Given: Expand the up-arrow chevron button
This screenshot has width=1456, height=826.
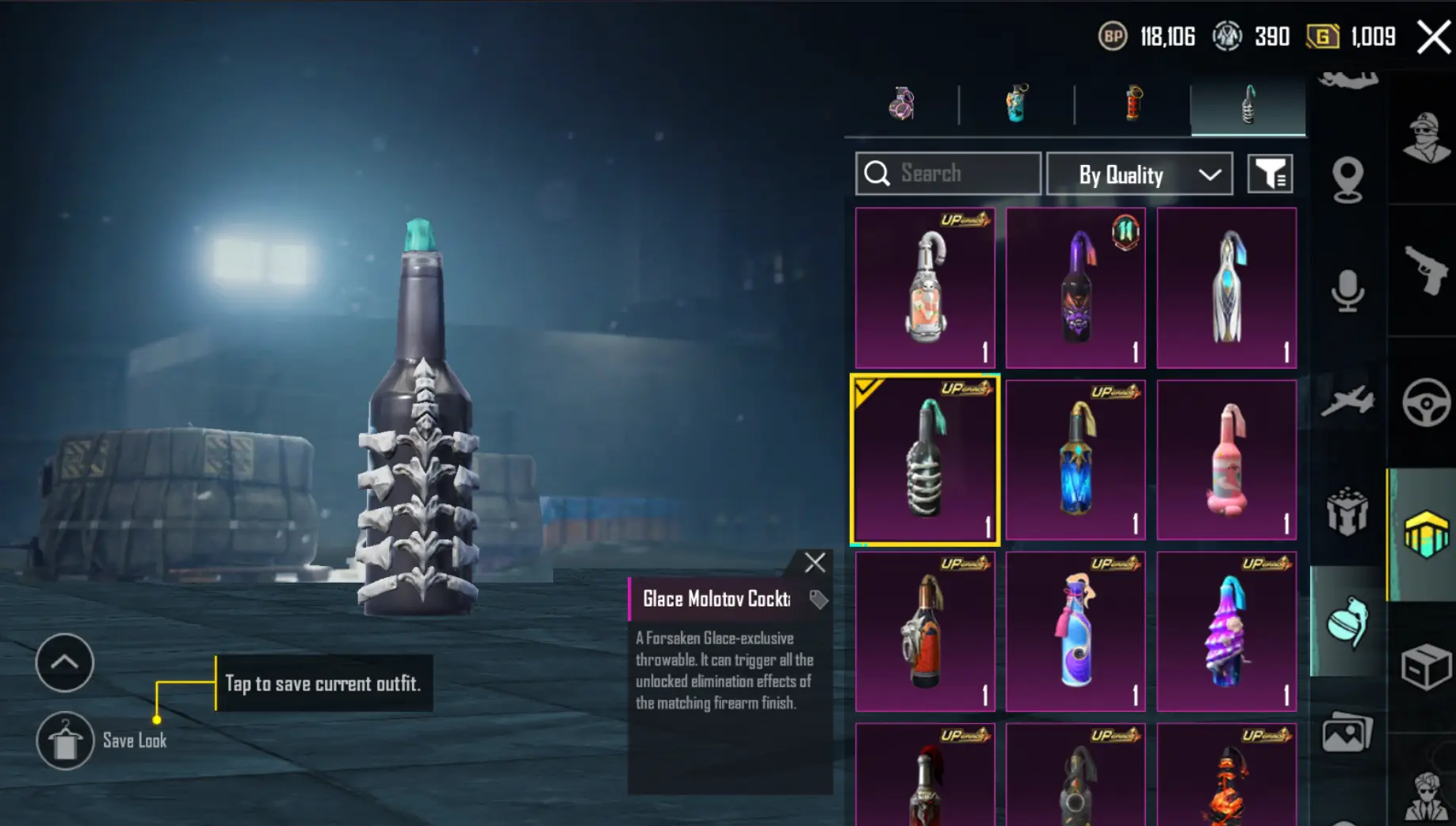Looking at the screenshot, I should [x=65, y=663].
